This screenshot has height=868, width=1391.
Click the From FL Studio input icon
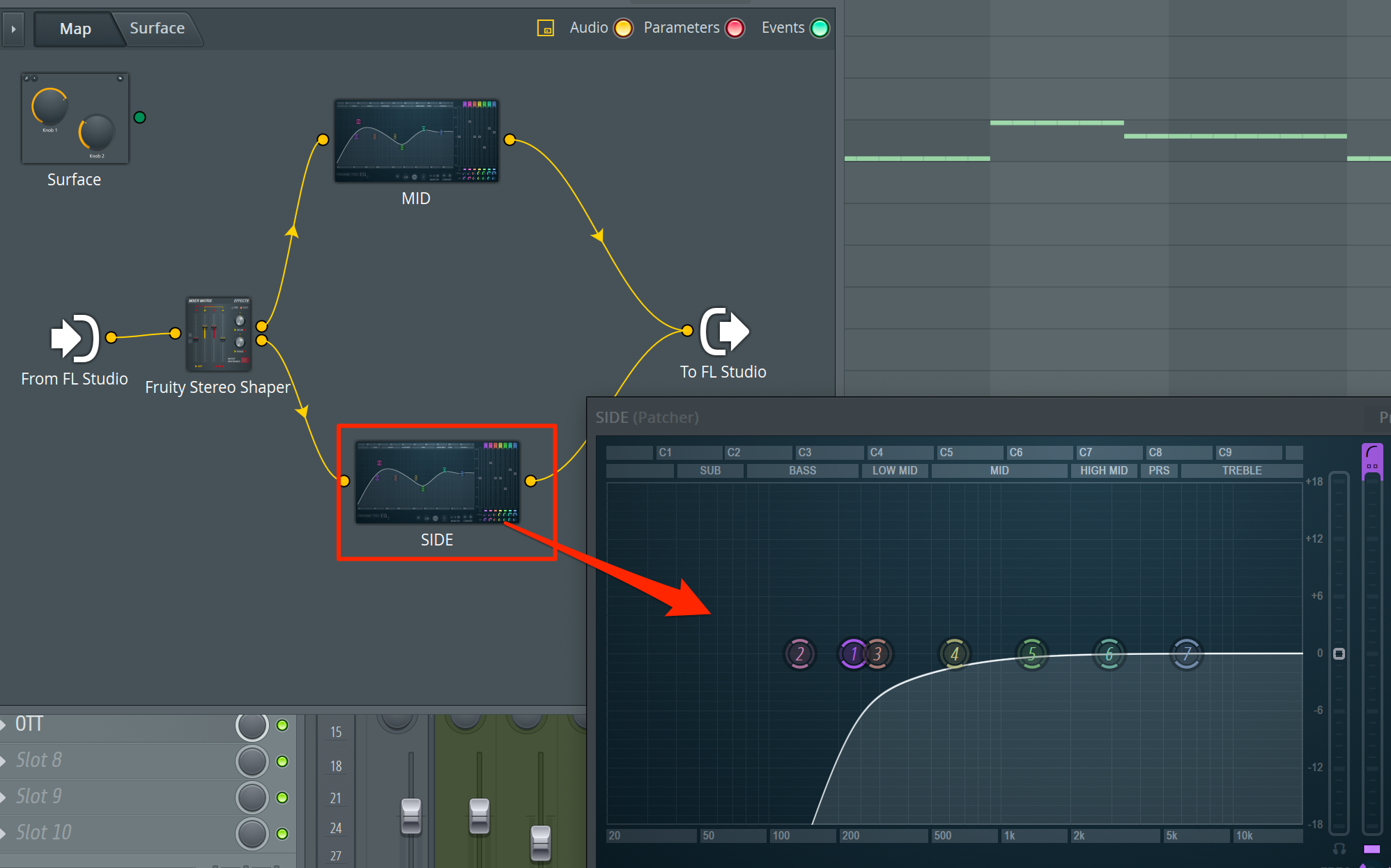pyautogui.click(x=75, y=339)
